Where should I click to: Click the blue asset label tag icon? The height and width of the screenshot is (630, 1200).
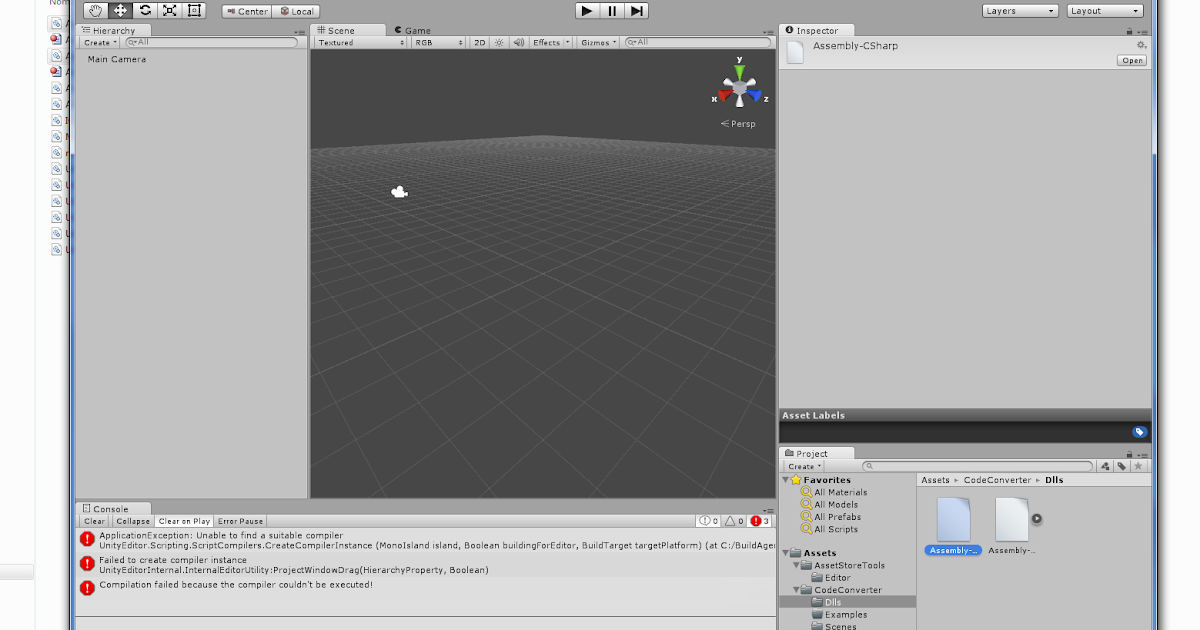coord(1139,432)
